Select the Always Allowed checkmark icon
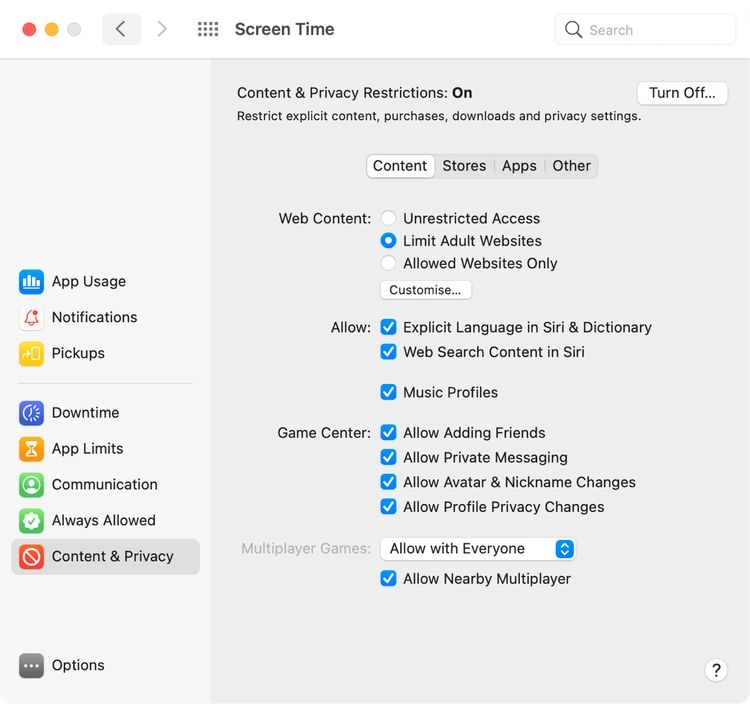The image size is (750, 704). [31, 520]
